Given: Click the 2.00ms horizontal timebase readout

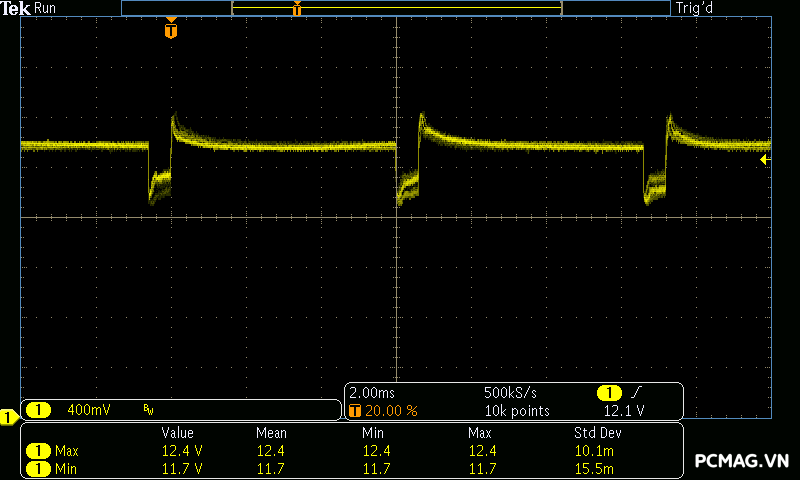Looking at the screenshot, I should 372,392.
